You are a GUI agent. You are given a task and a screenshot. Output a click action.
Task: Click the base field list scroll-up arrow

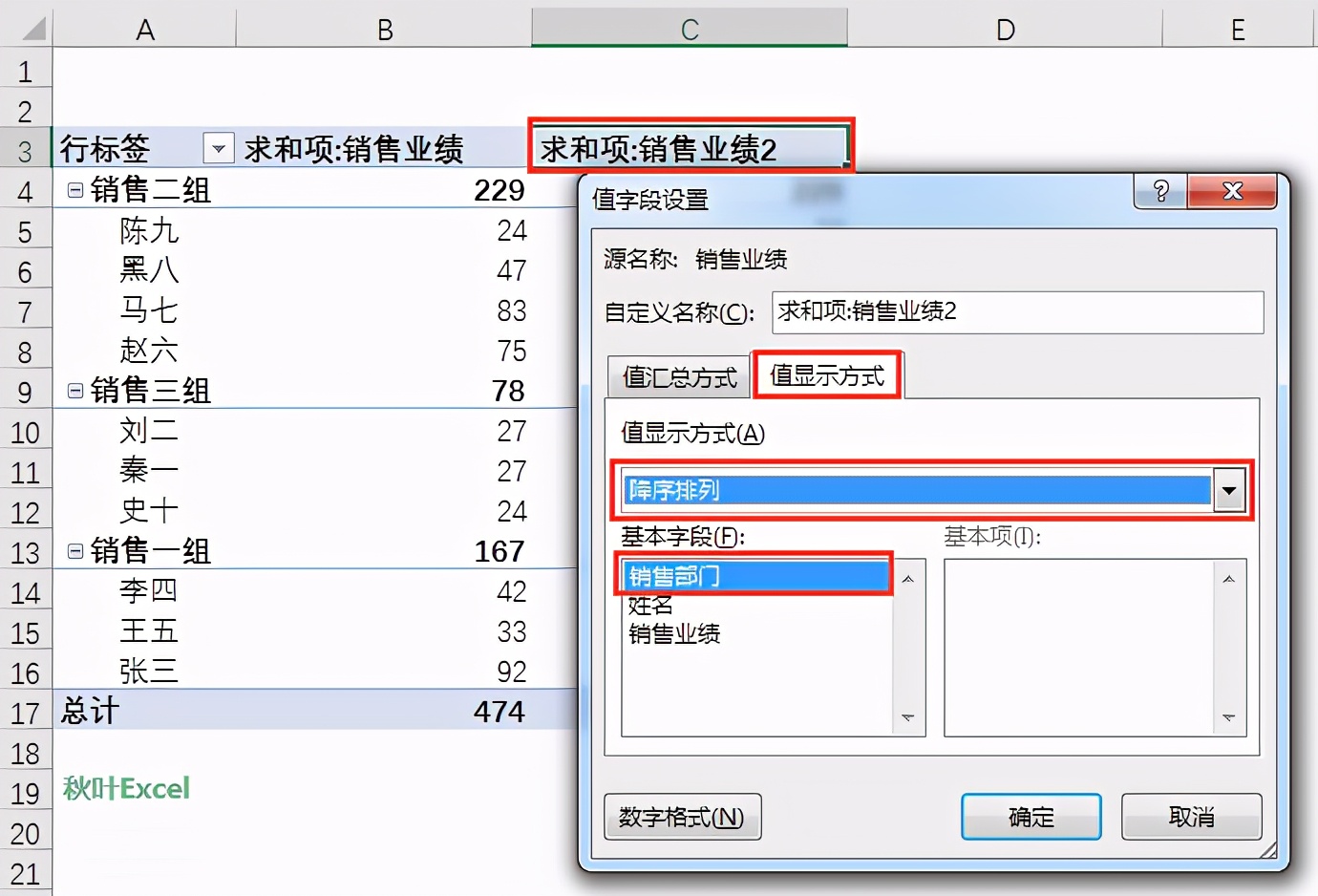[907, 579]
